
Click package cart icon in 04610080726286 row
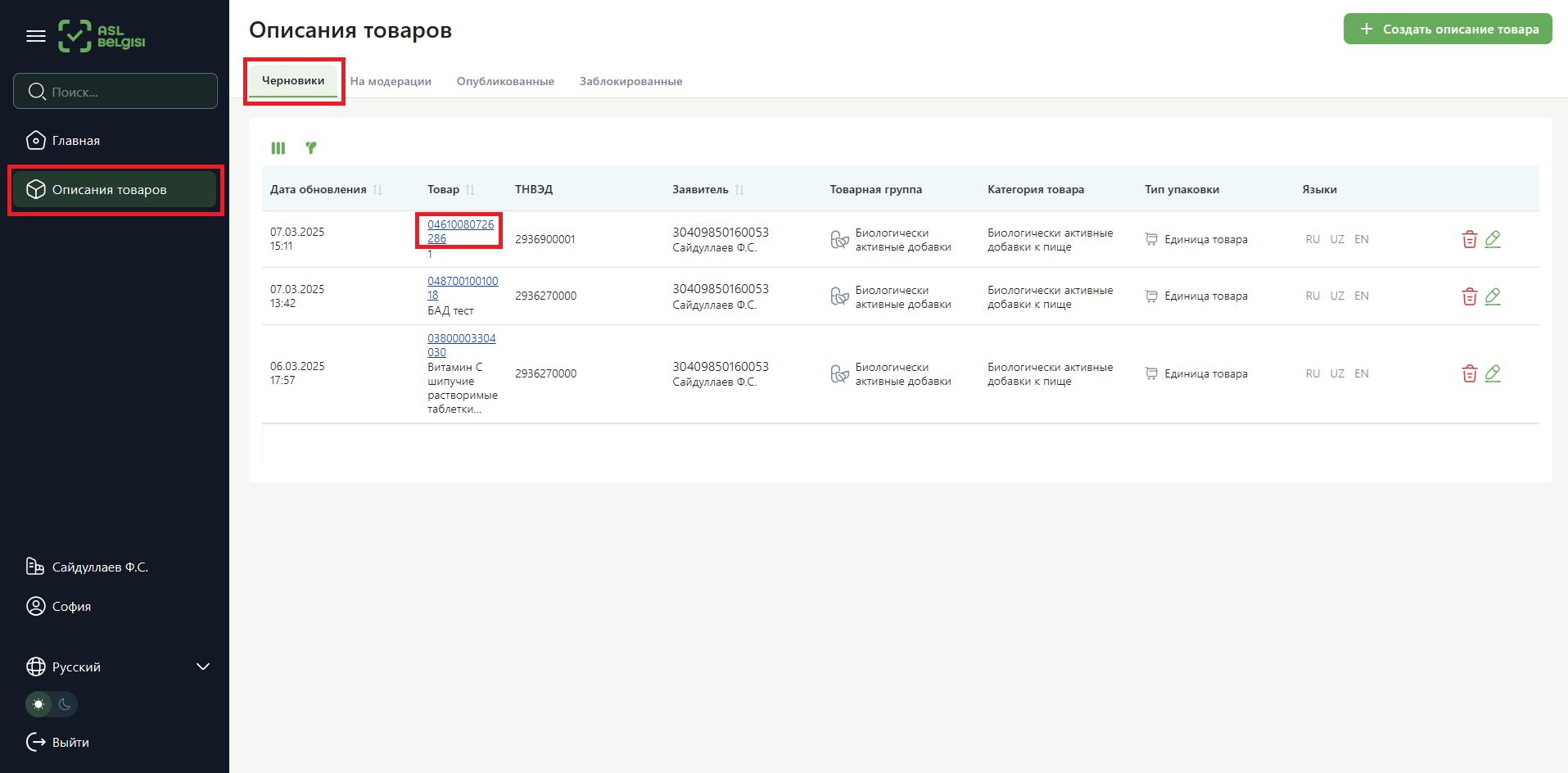(x=1151, y=239)
